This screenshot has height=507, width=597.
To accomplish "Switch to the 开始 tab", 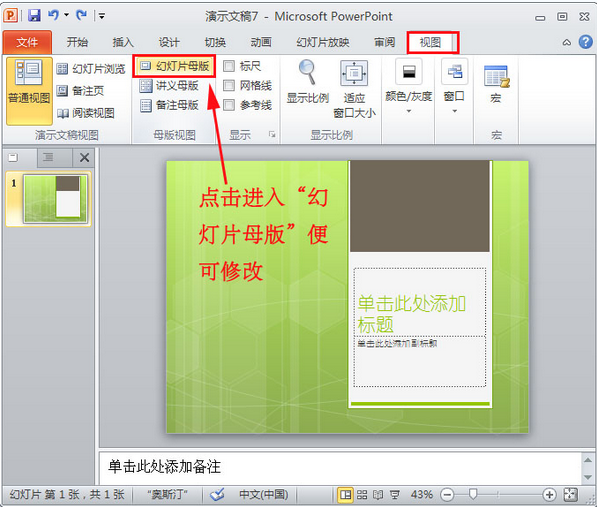I will click(77, 42).
